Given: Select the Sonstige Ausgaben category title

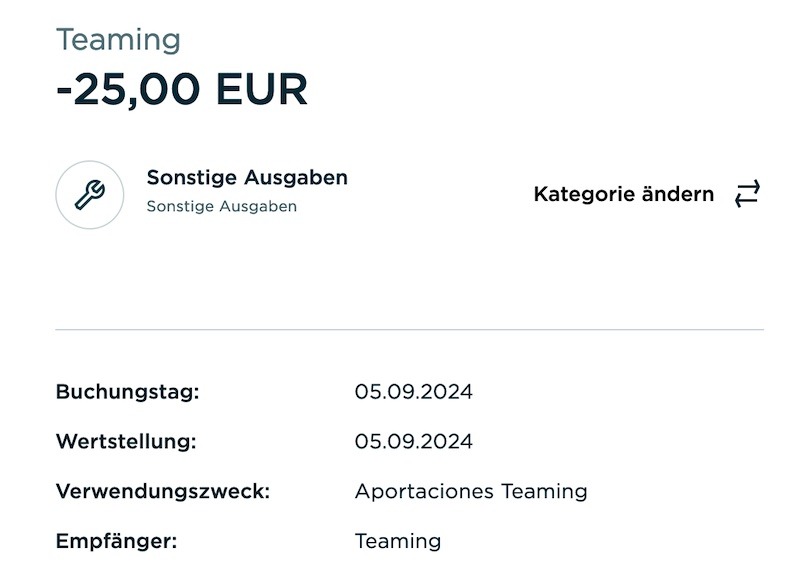Looking at the screenshot, I should (247, 178).
